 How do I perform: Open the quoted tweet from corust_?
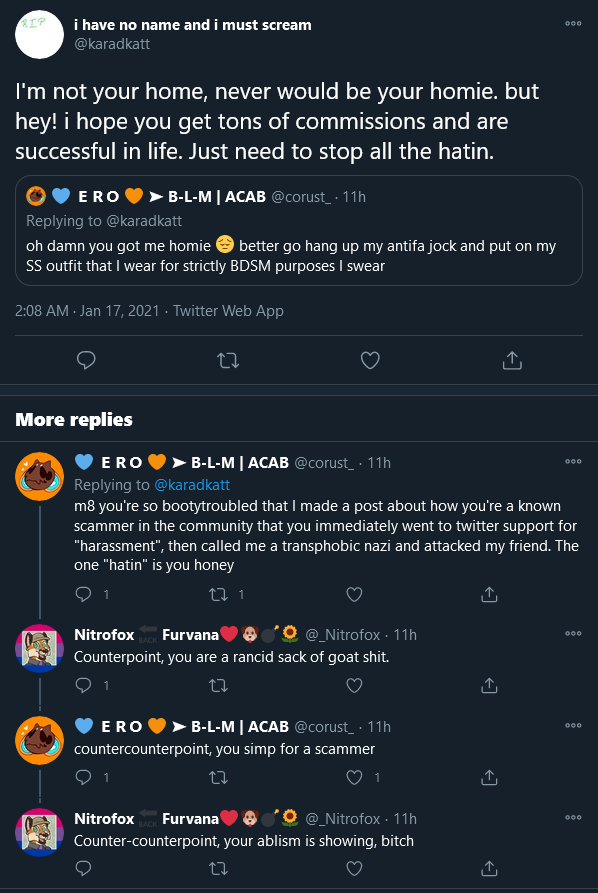tap(298, 230)
